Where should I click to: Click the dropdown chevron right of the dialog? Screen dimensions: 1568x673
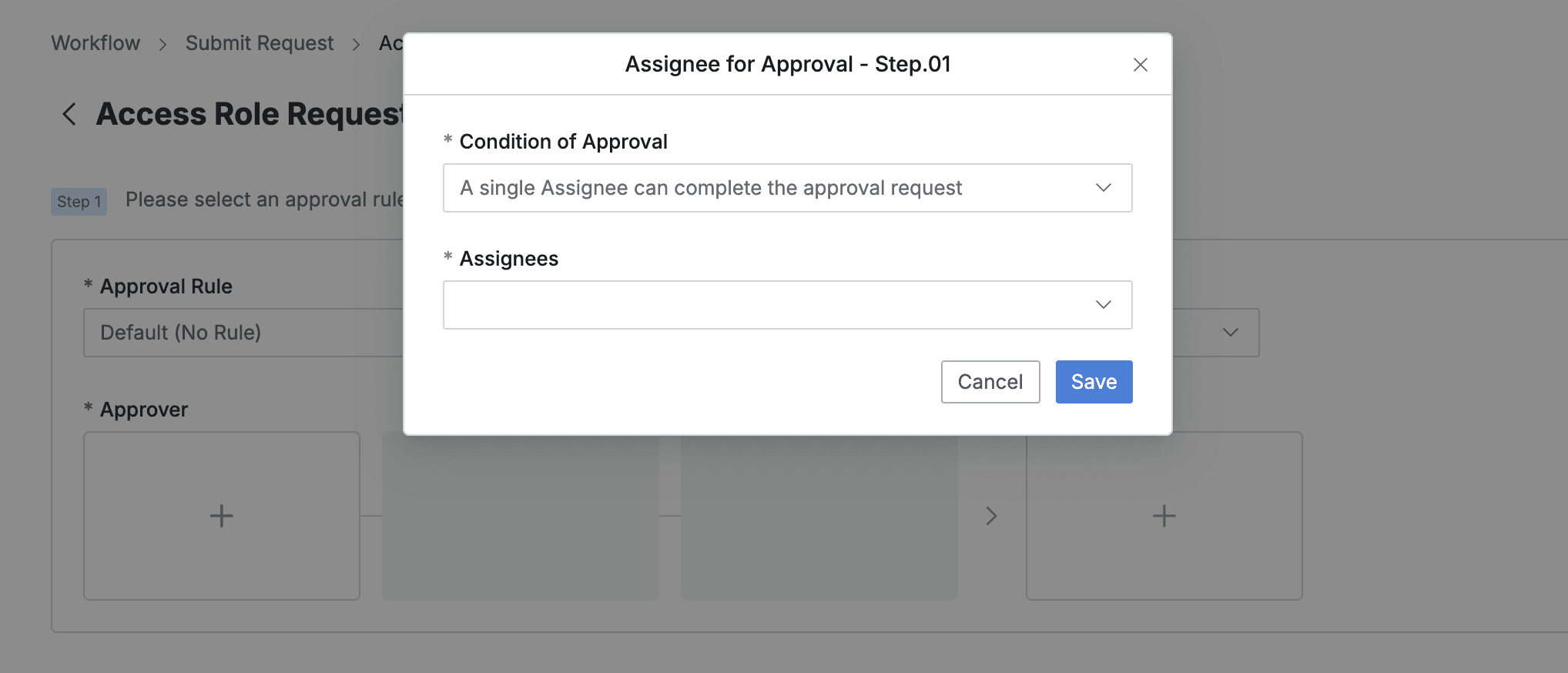(x=1230, y=333)
